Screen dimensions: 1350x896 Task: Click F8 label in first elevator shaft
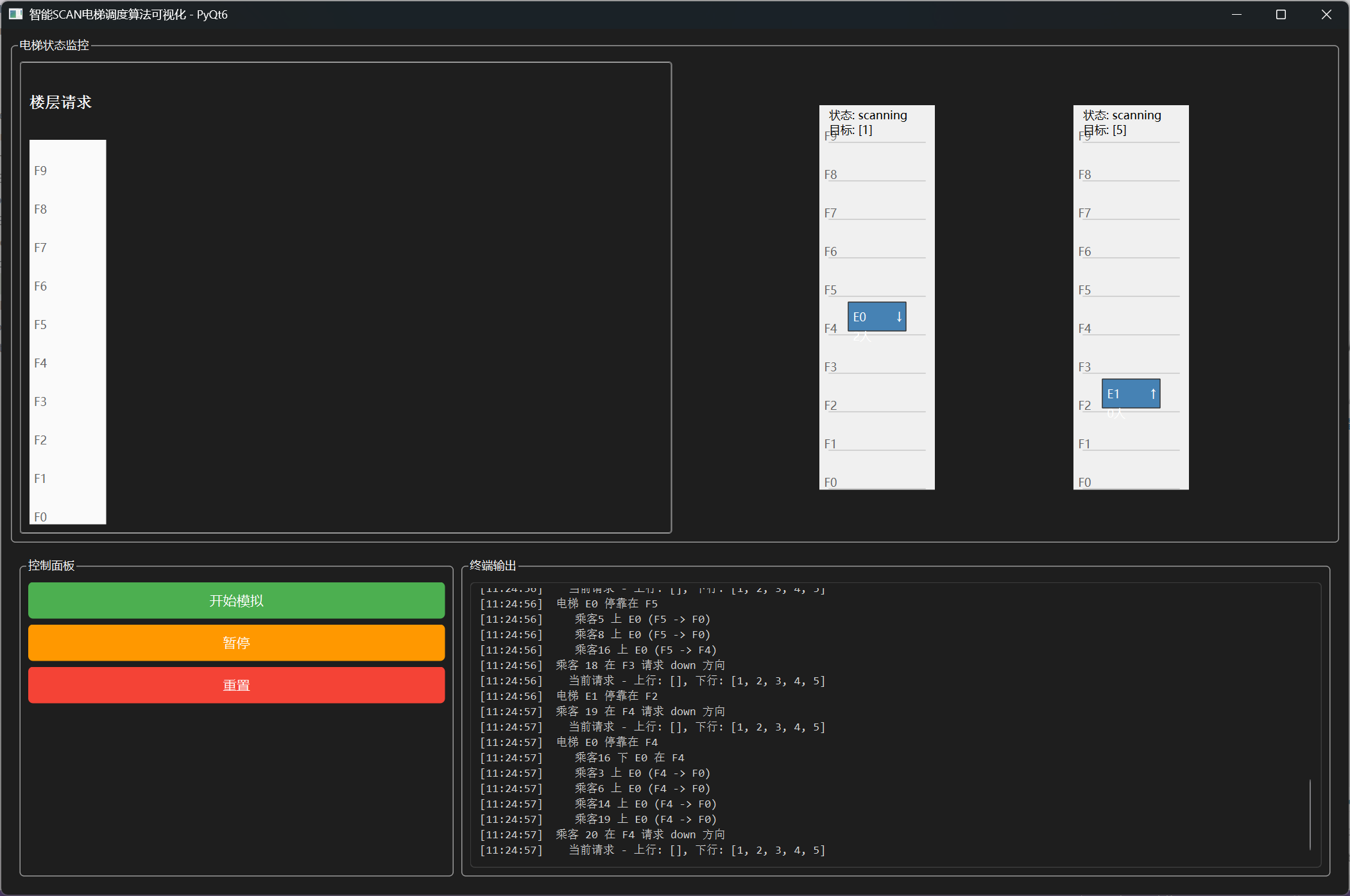click(x=830, y=174)
